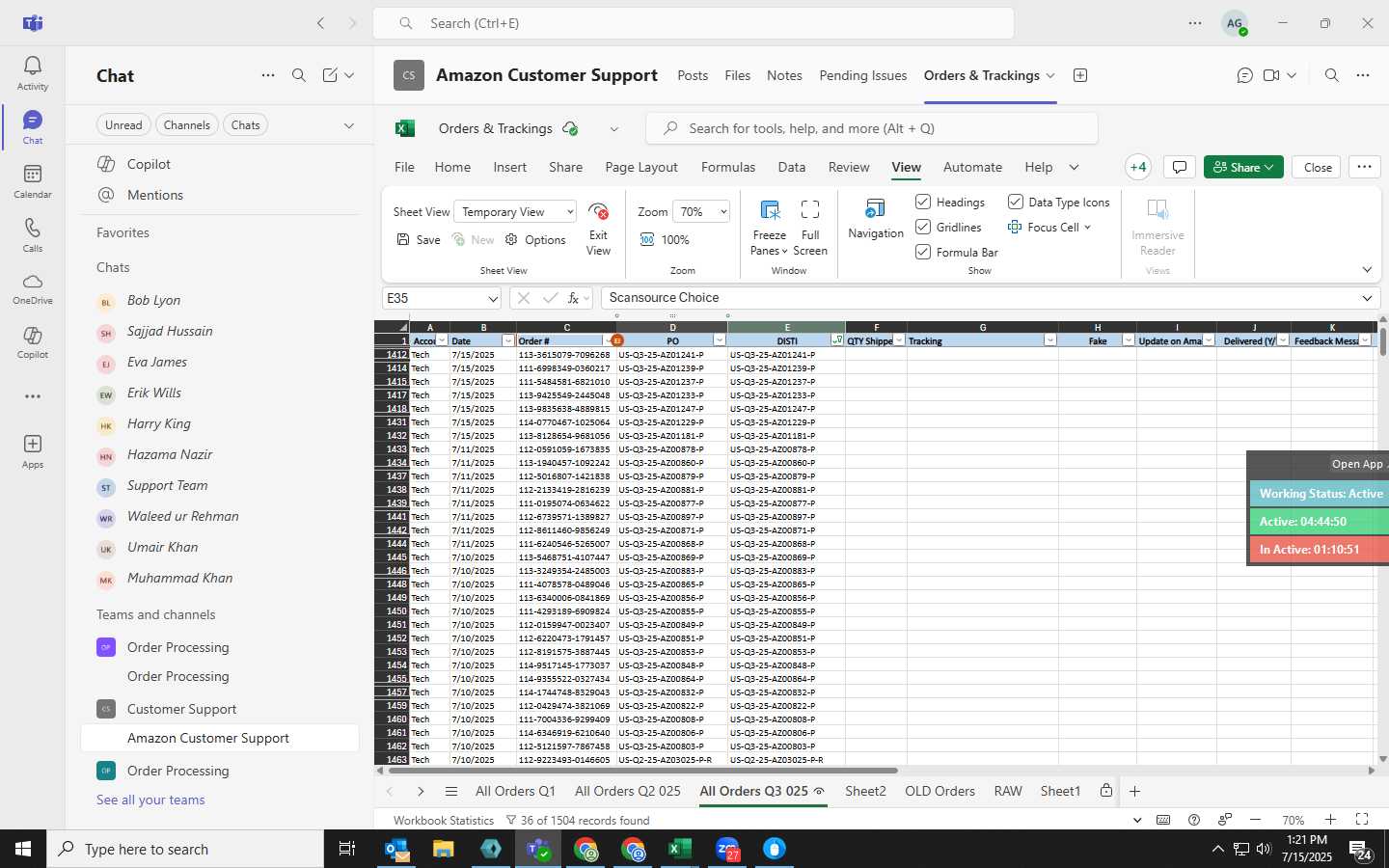
Task: Switch to Pending Issues tab
Action: [862, 75]
